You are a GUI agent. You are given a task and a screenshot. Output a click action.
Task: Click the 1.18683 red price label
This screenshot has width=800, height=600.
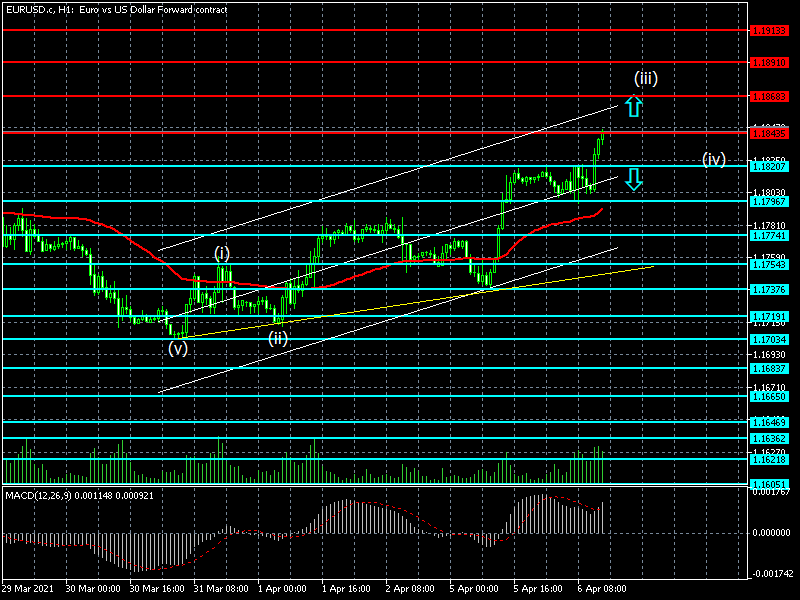(x=769, y=96)
